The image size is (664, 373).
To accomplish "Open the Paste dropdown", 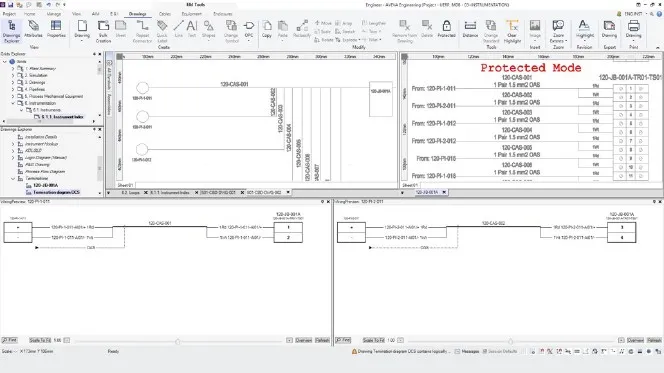I will pos(282,40).
